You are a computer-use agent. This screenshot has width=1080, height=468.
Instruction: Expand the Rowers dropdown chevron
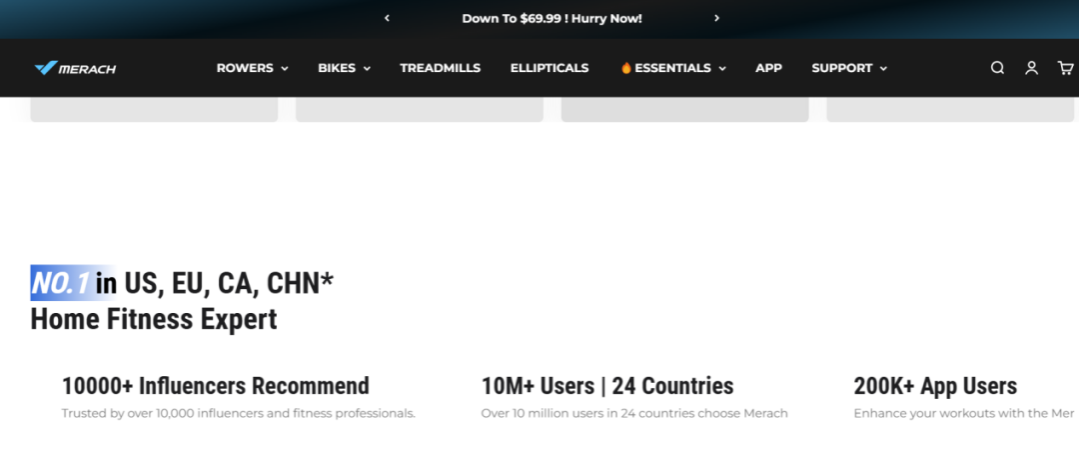284,68
